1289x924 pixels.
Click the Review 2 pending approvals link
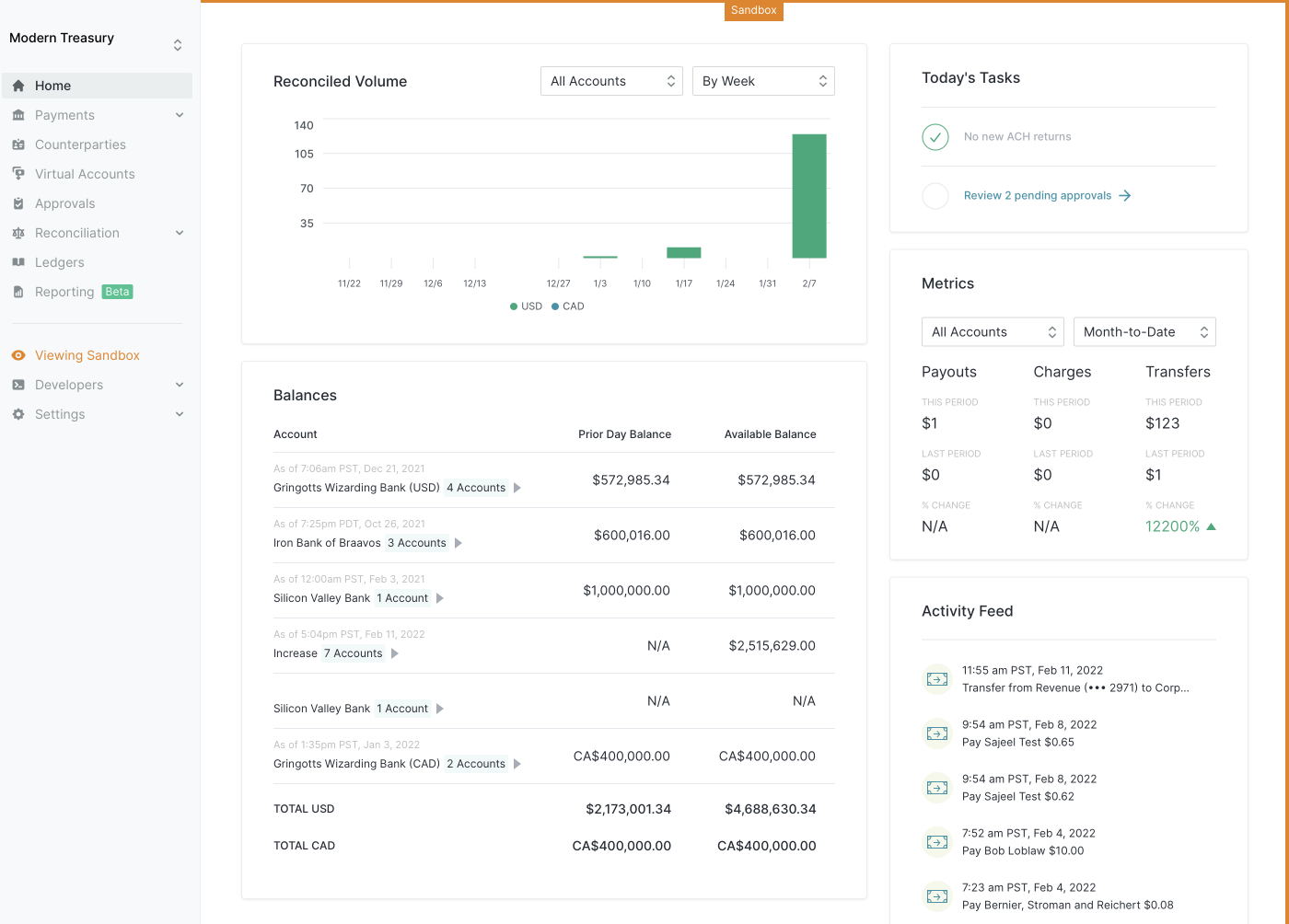tap(1038, 195)
